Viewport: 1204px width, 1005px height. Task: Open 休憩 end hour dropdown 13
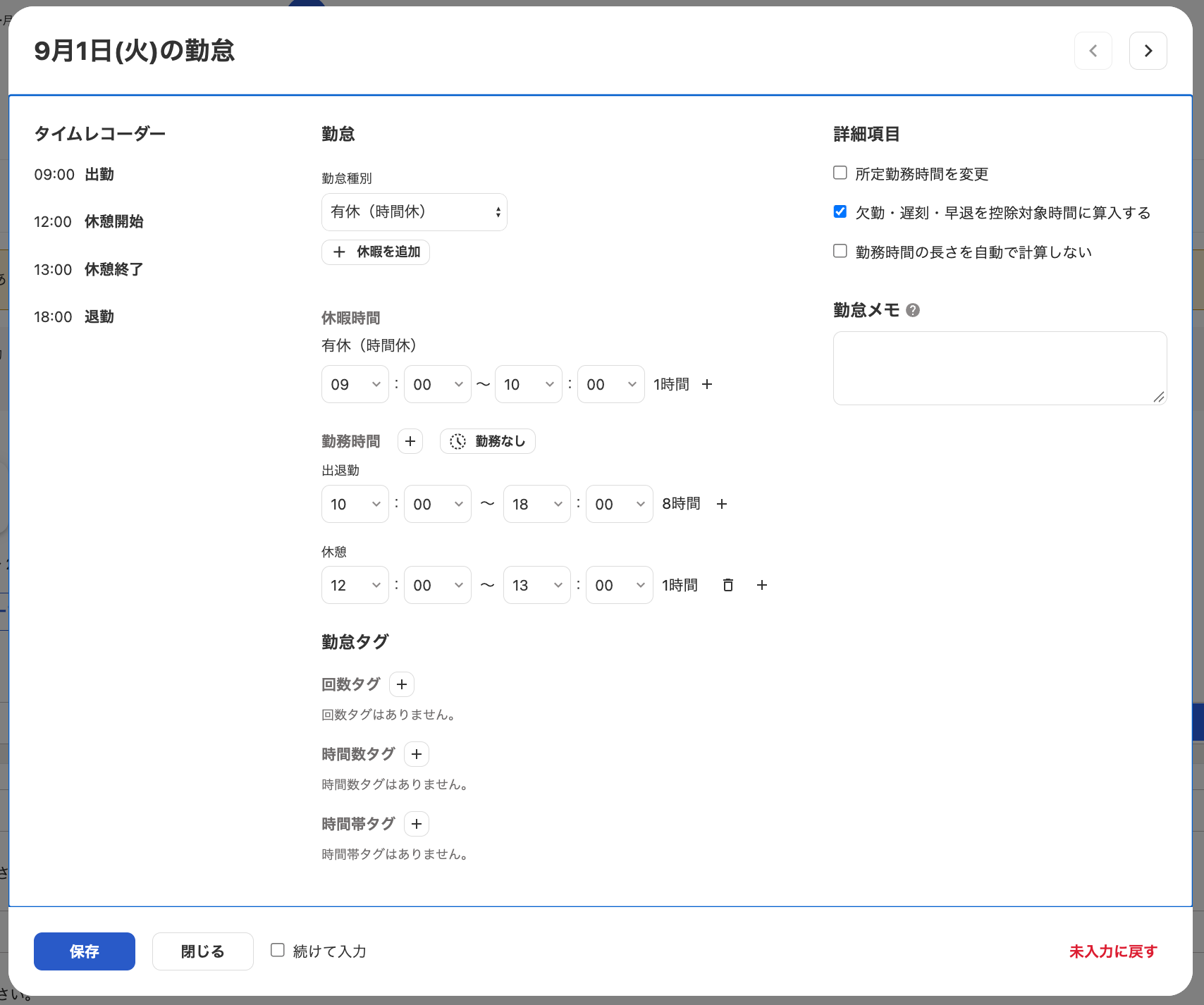[537, 585]
